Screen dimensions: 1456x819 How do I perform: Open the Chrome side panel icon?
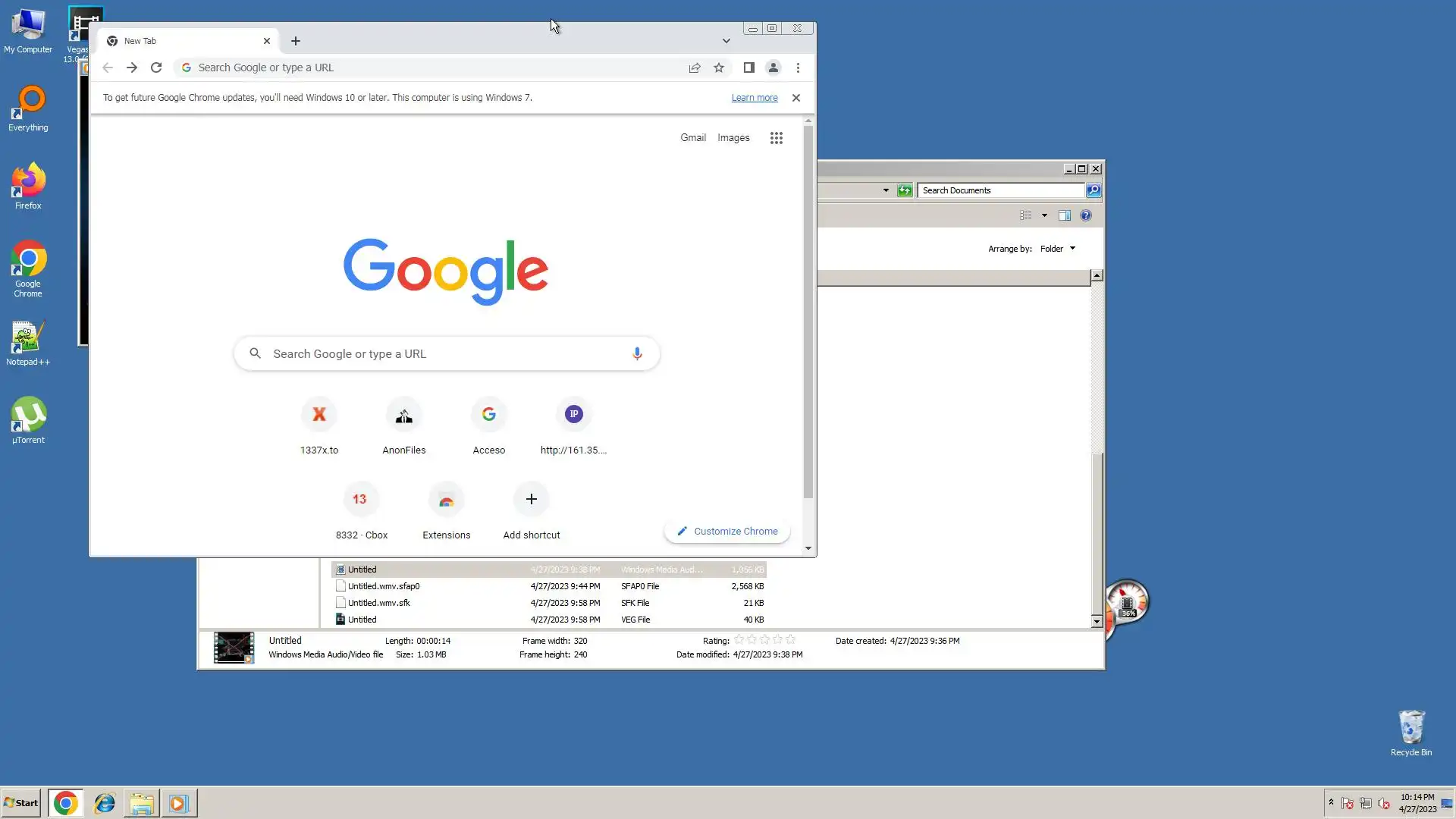pos(748,67)
